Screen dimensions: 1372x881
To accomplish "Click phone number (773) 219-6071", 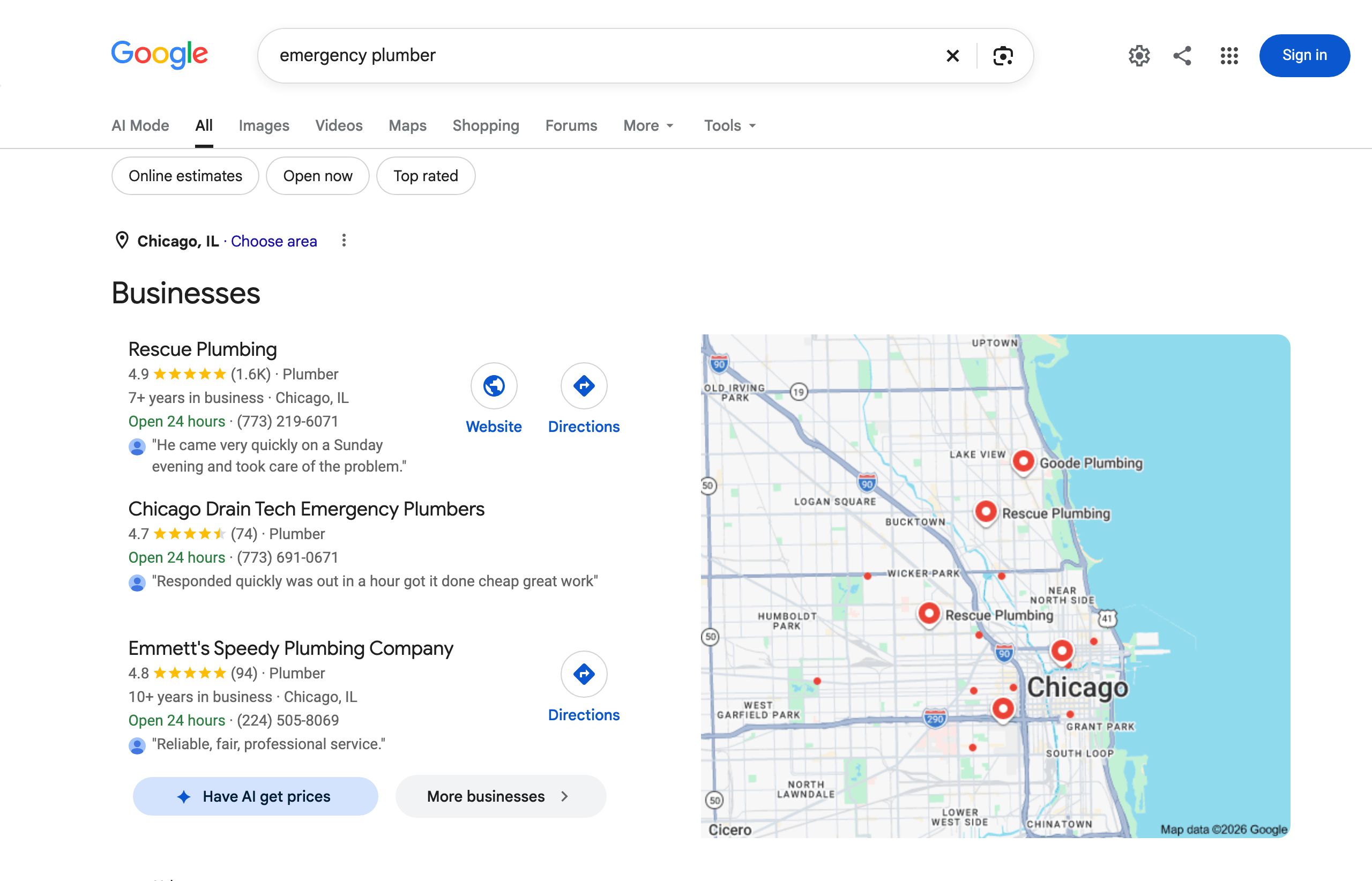I will (288, 422).
